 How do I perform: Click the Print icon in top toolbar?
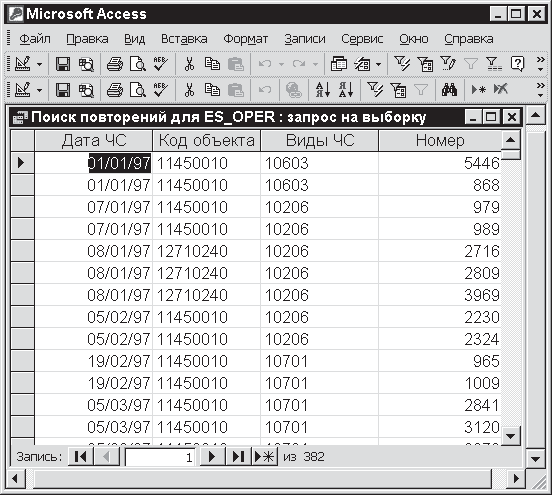[115, 64]
